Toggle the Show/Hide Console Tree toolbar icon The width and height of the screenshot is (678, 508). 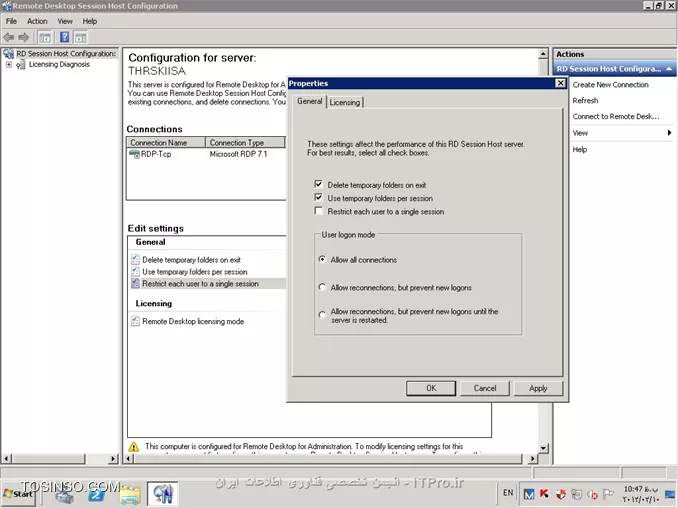pyautogui.click(x=45, y=38)
